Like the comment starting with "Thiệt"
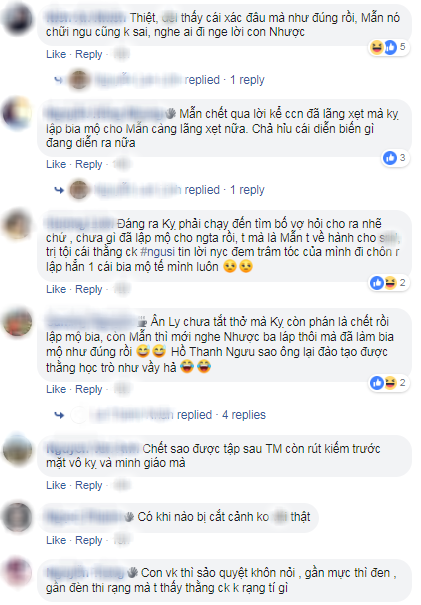The image size is (421, 605). point(56,54)
